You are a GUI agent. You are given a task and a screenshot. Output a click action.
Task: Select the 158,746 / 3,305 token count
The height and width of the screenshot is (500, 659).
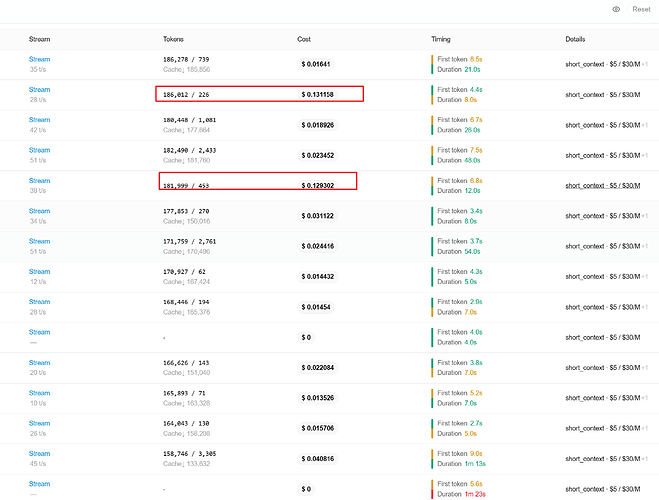coord(190,453)
